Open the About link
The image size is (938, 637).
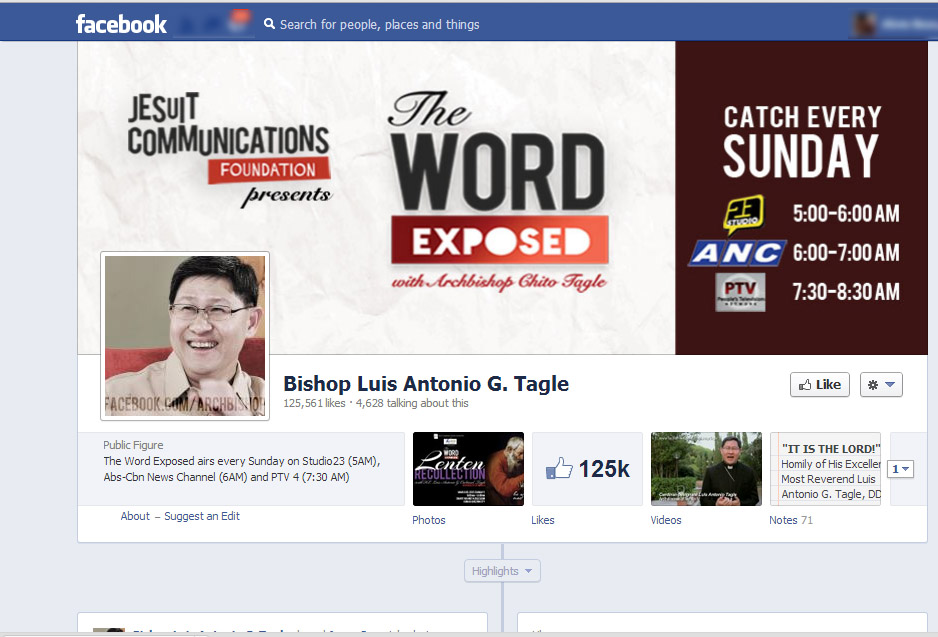135,516
